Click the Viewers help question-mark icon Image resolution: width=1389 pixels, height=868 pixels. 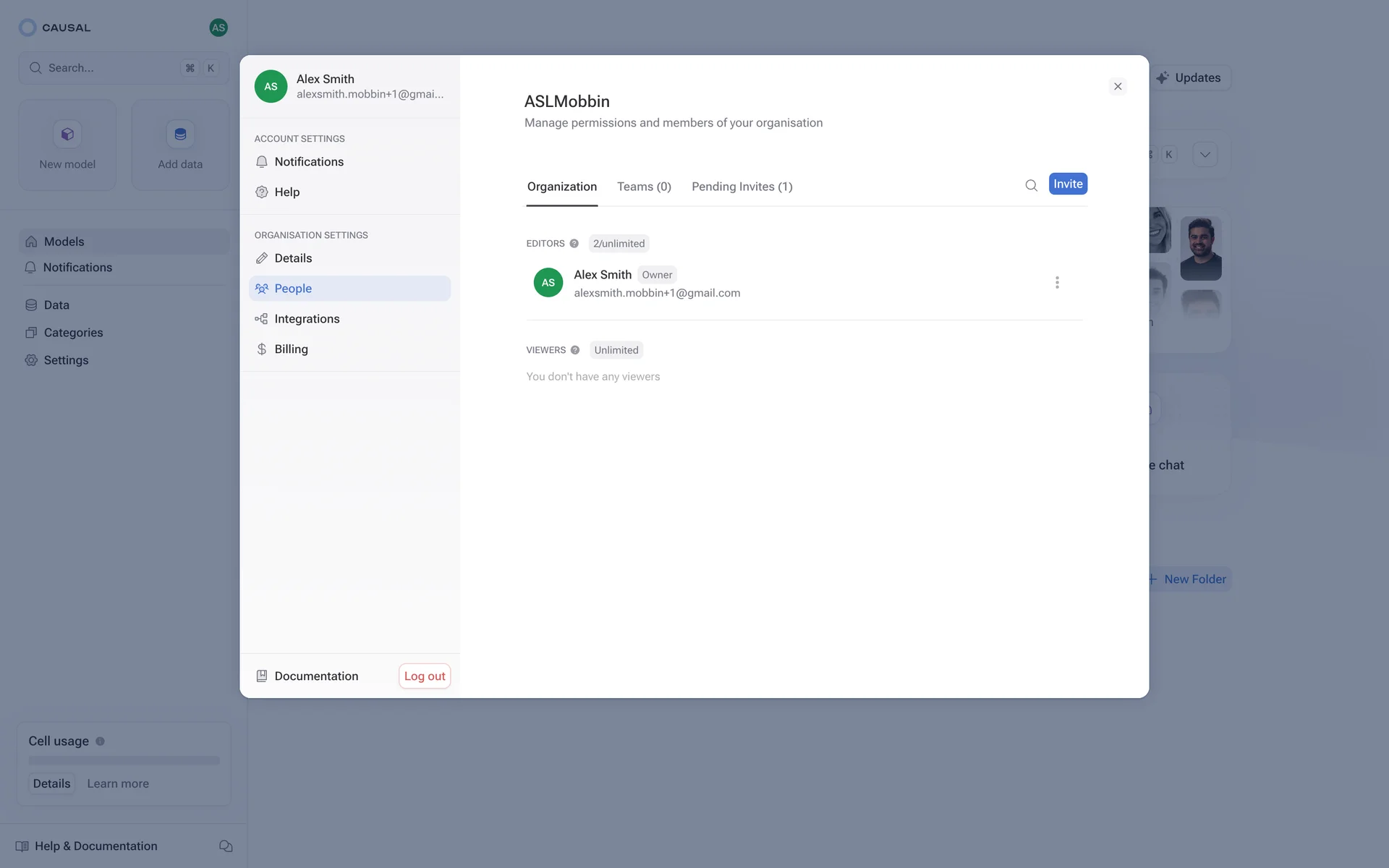click(x=575, y=350)
